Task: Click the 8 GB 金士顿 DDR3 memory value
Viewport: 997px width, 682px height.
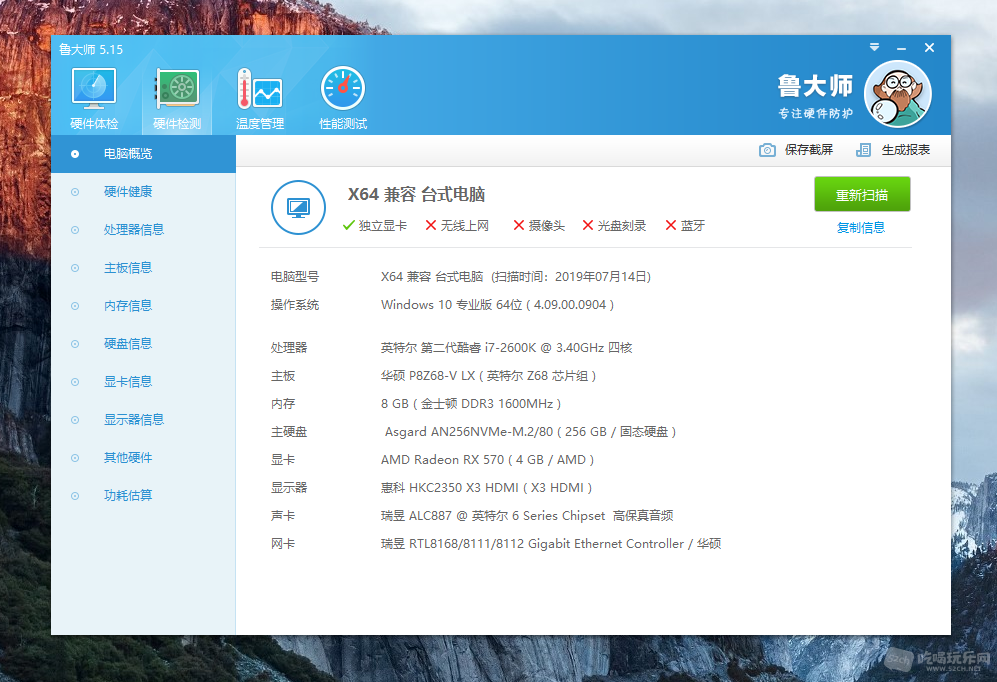Action: pyautogui.click(x=471, y=404)
